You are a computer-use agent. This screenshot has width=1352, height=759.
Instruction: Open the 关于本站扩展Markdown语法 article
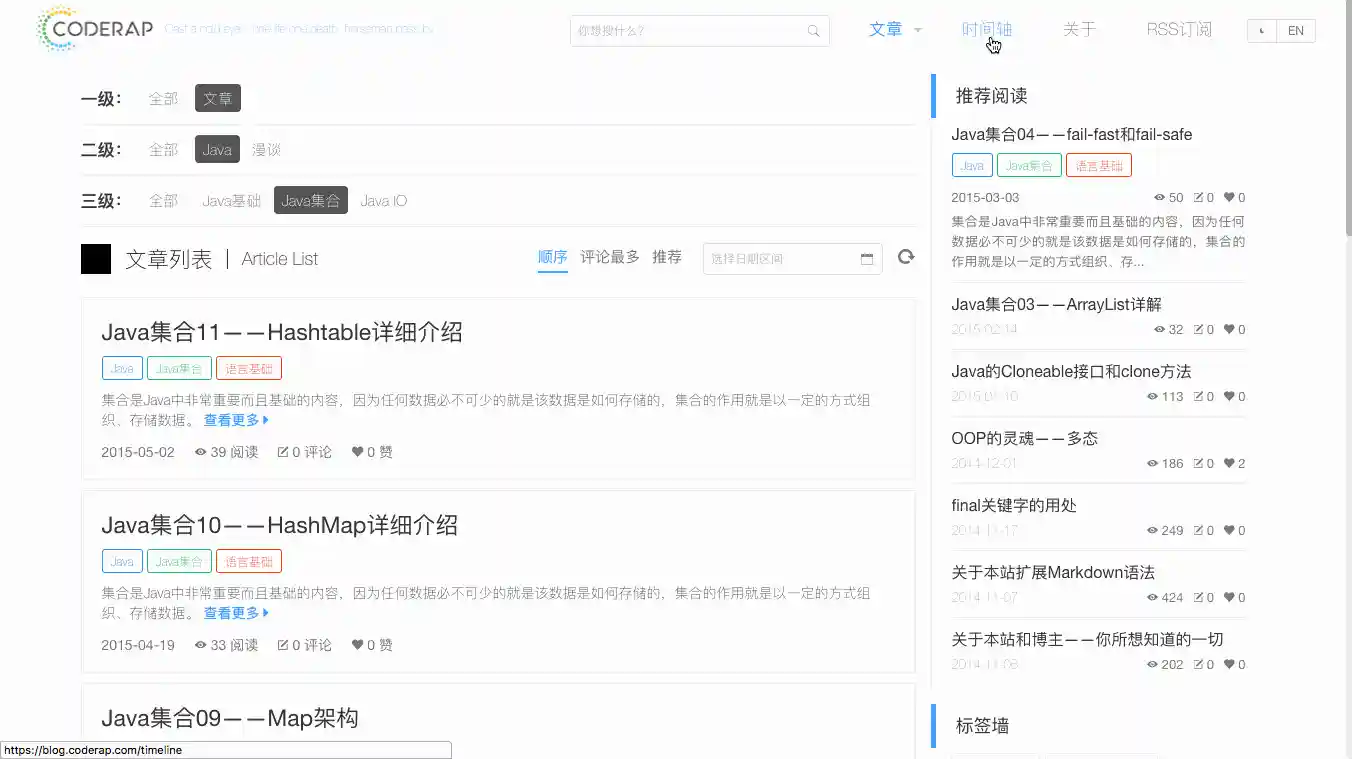1053,573
